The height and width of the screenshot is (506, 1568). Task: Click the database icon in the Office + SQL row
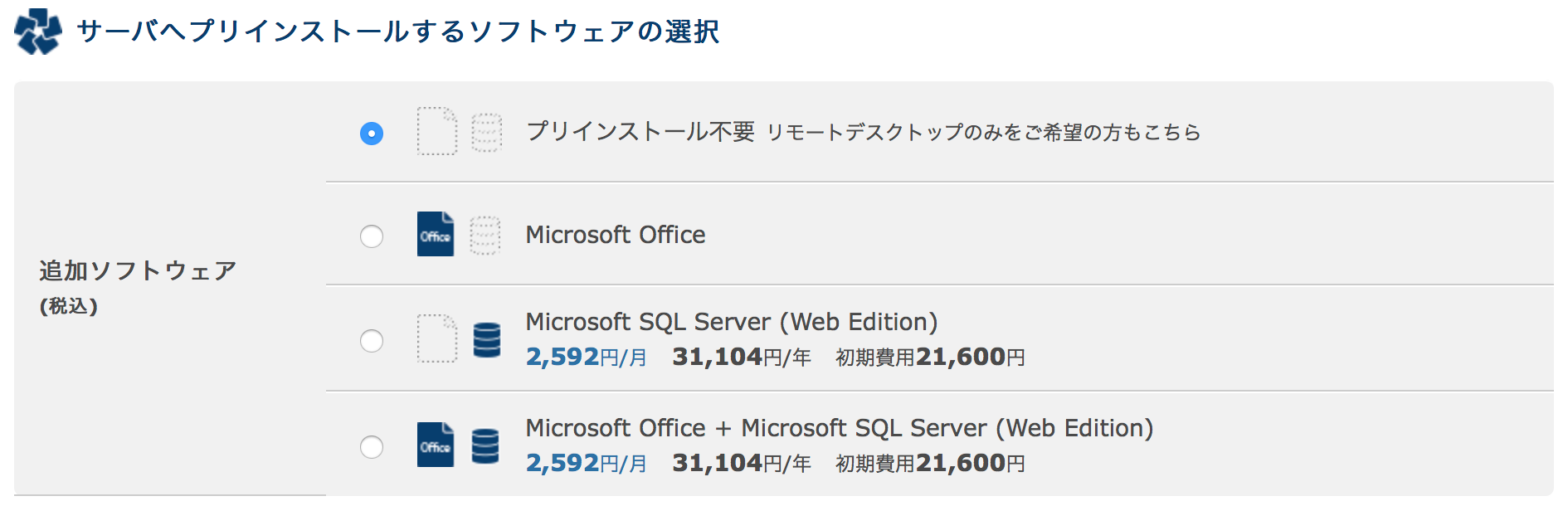pyautogui.click(x=486, y=445)
